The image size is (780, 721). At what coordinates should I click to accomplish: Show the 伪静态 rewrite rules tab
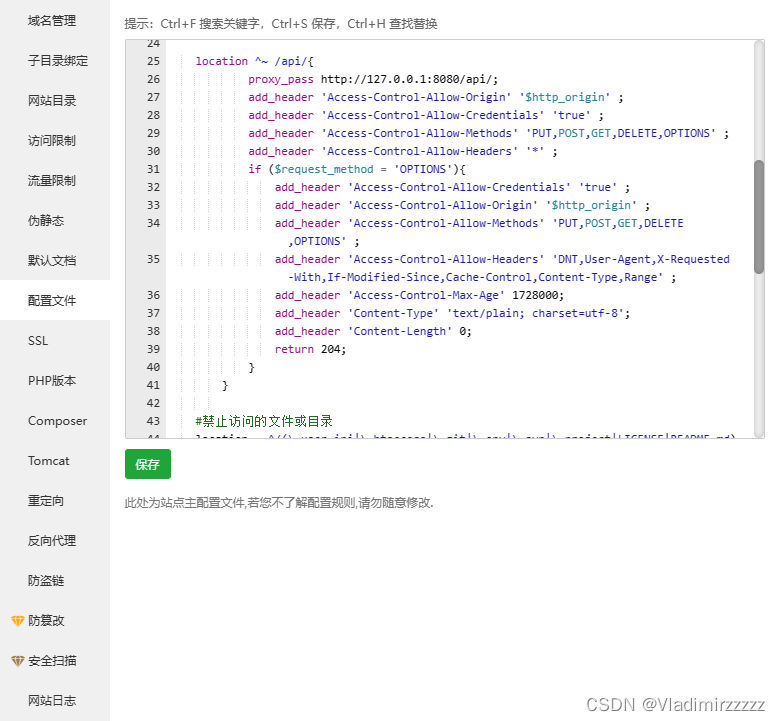pos(46,220)
